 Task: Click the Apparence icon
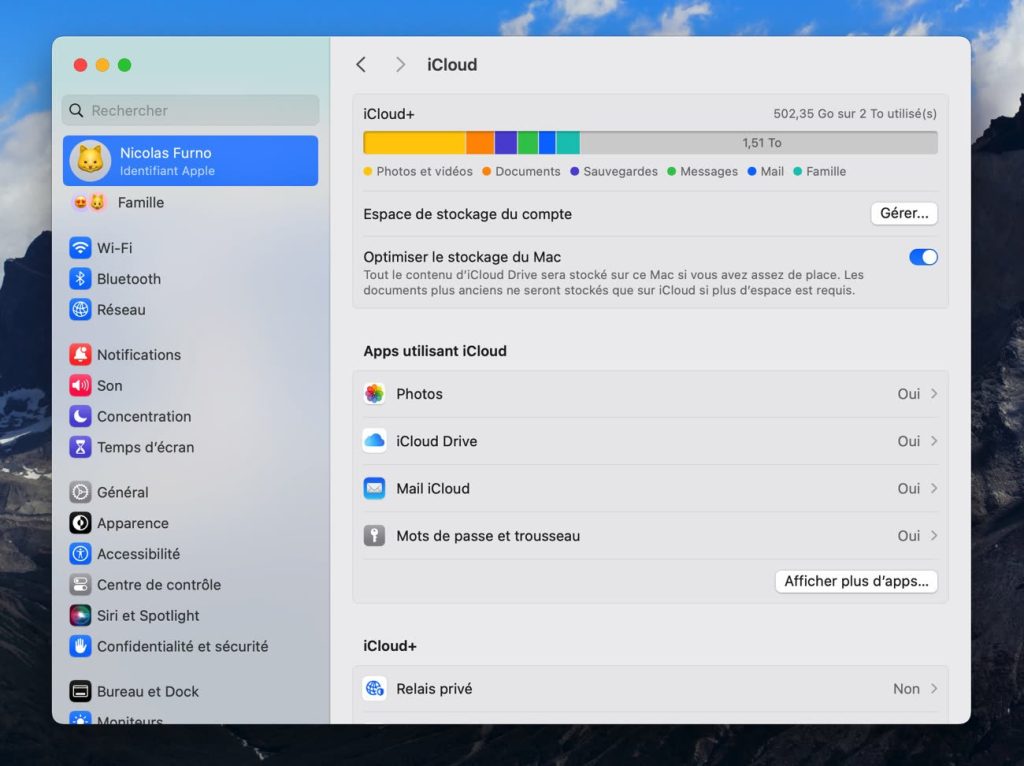(80, 523)
